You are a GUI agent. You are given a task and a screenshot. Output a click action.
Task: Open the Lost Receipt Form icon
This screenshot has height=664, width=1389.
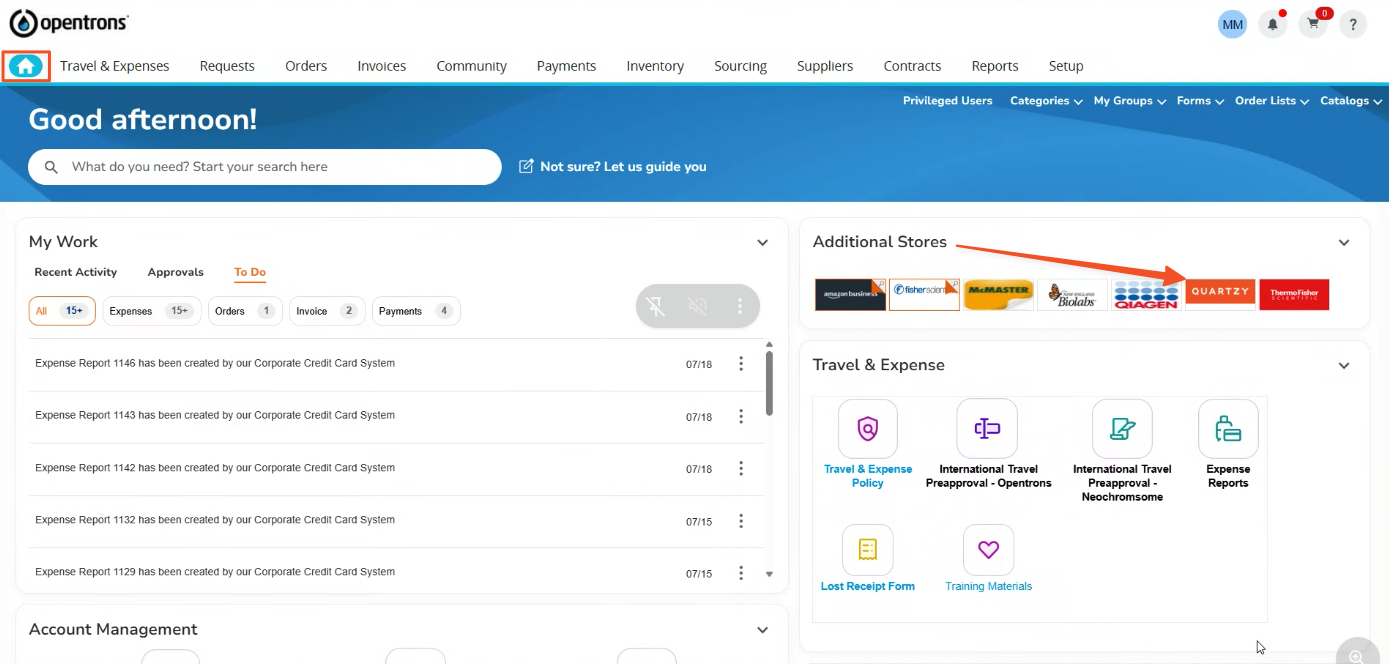(868, 550)
